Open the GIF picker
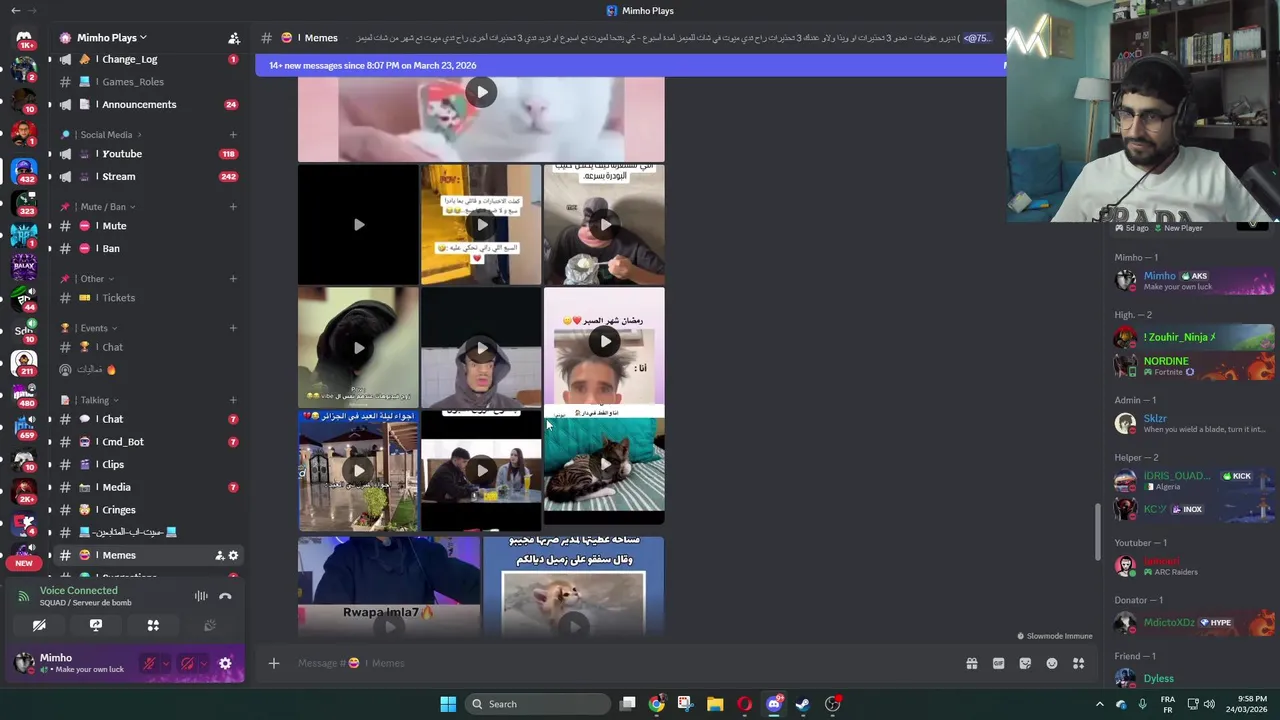 tap(998, 663)
